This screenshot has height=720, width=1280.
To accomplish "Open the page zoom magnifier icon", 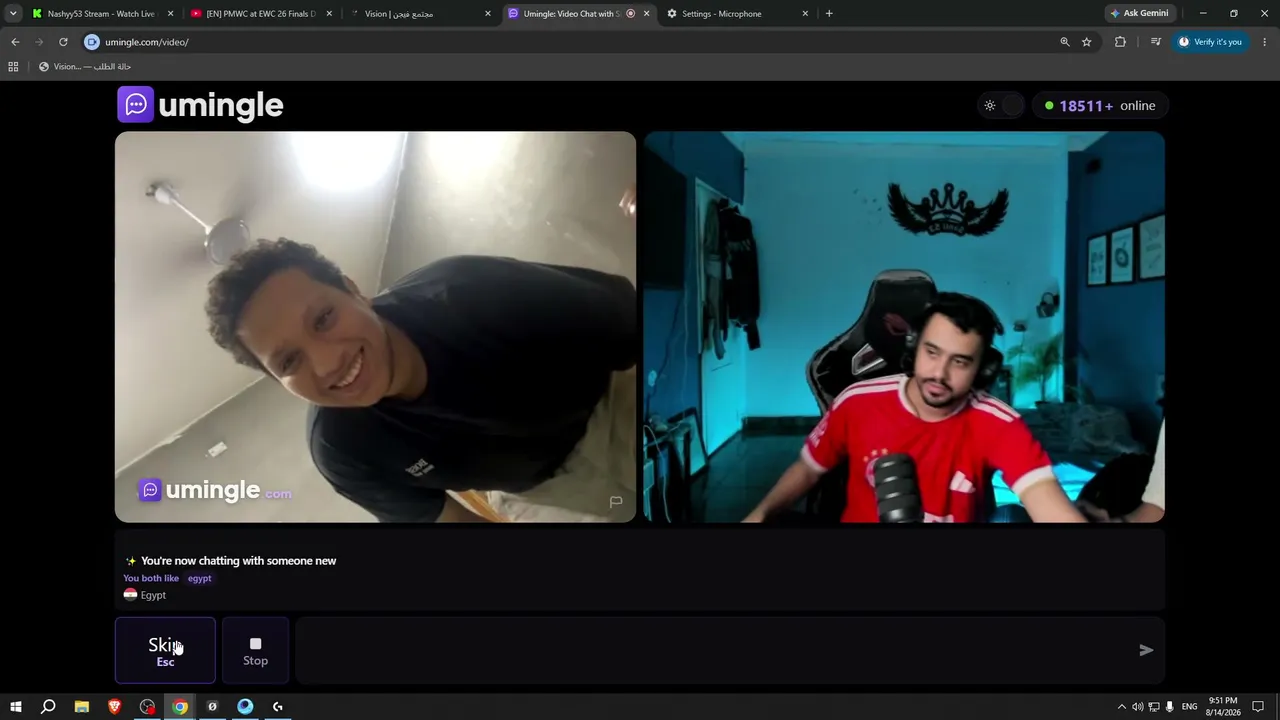I will pos(1065,42).
